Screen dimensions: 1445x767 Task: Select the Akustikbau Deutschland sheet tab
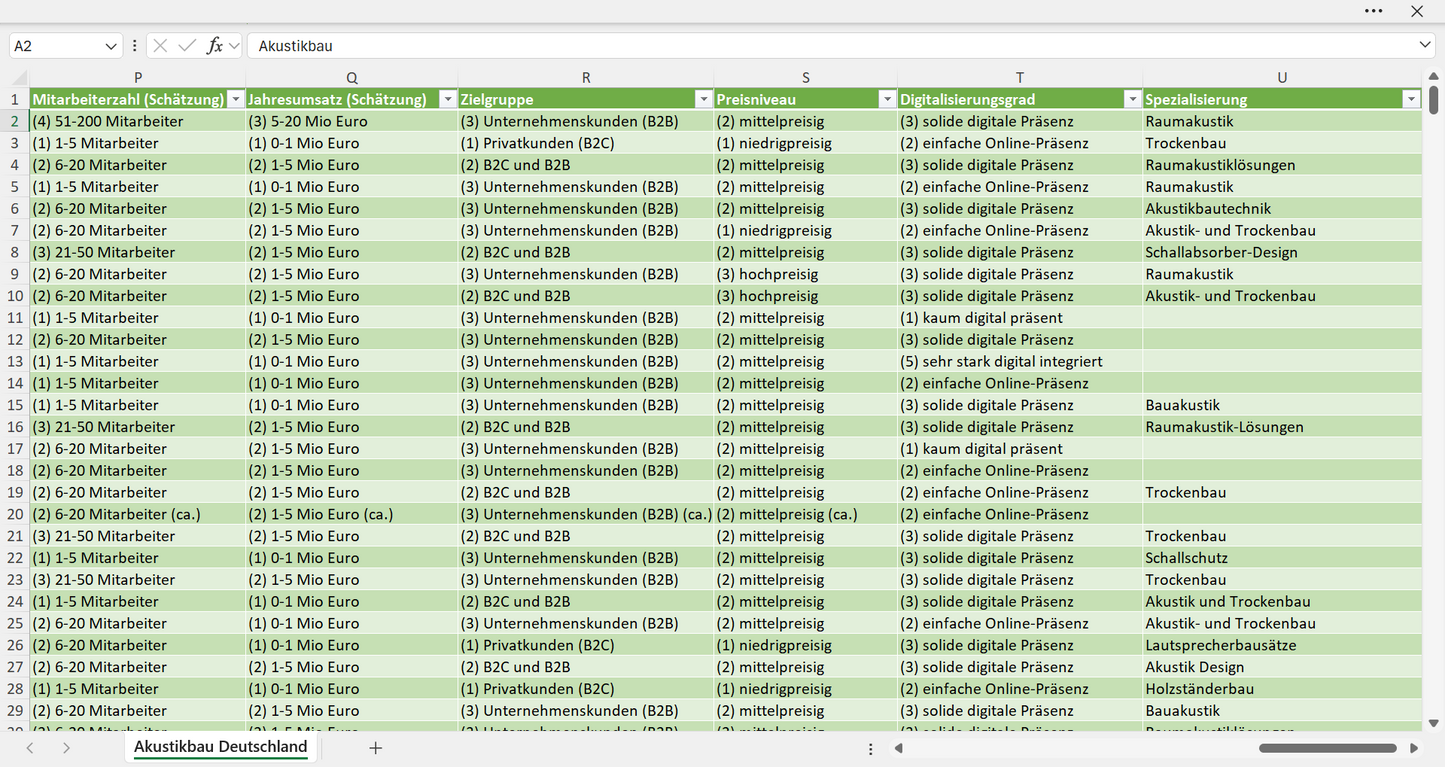tap(220, 747)
